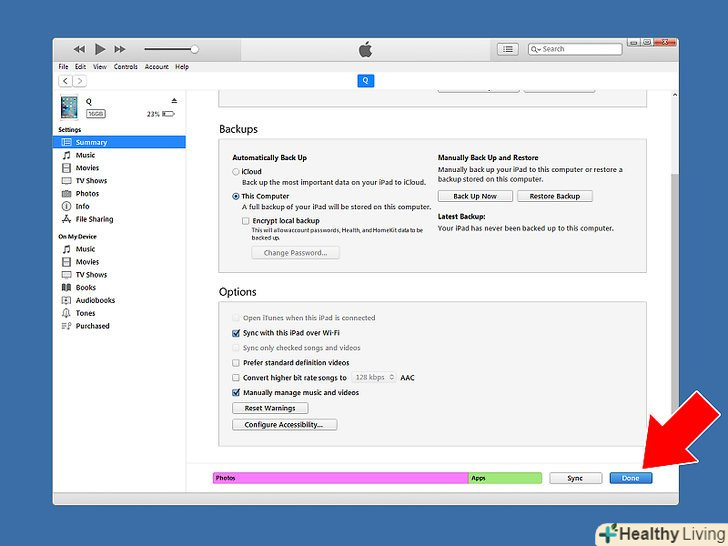Click the iPad device thumbnail
The image size is (728, 546).
tap(69, 107)
